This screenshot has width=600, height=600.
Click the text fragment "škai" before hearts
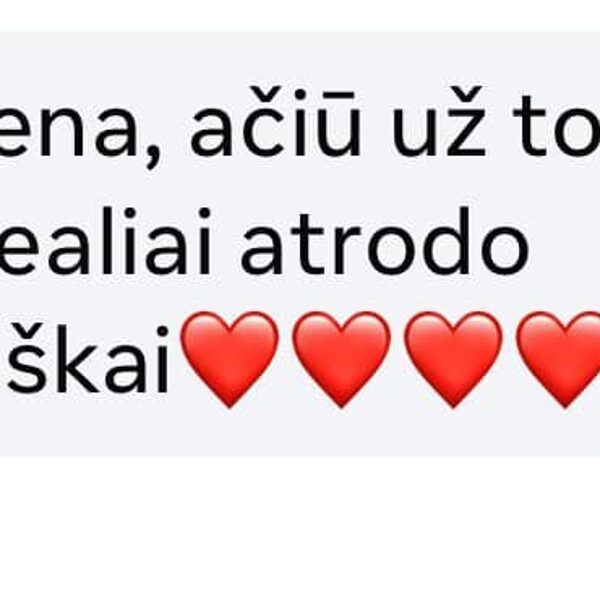[x=88, y=359]
